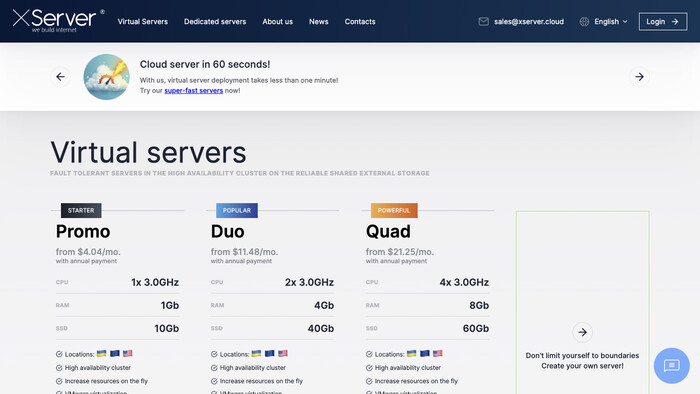The image size is (700, 394).
Task: Open the News page
Action: point(318,21)
